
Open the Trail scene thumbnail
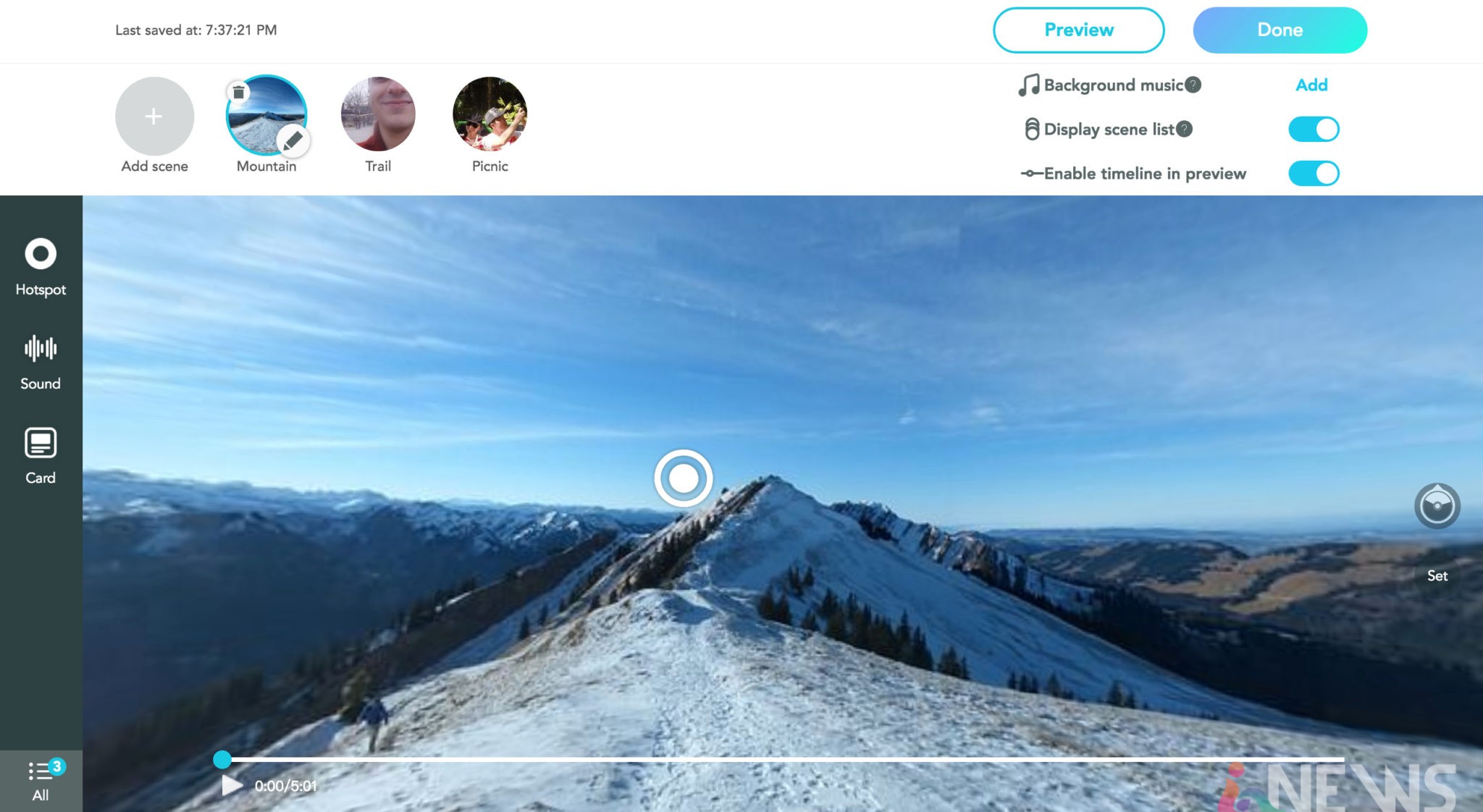(x=378, y=115)
